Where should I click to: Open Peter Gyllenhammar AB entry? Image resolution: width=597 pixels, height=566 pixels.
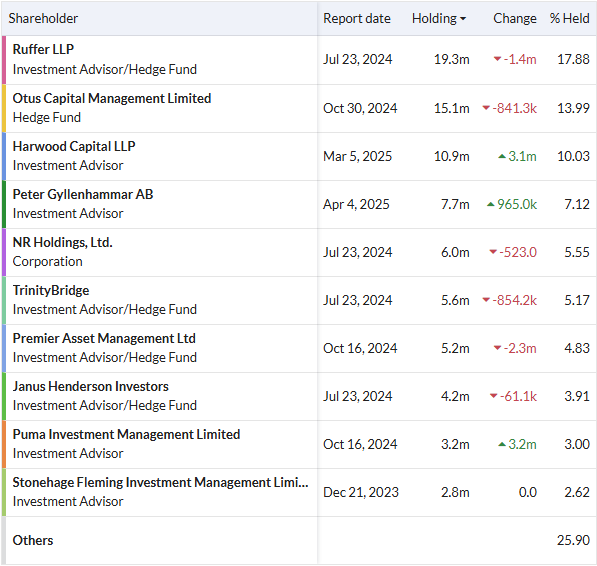coord(83,195)
